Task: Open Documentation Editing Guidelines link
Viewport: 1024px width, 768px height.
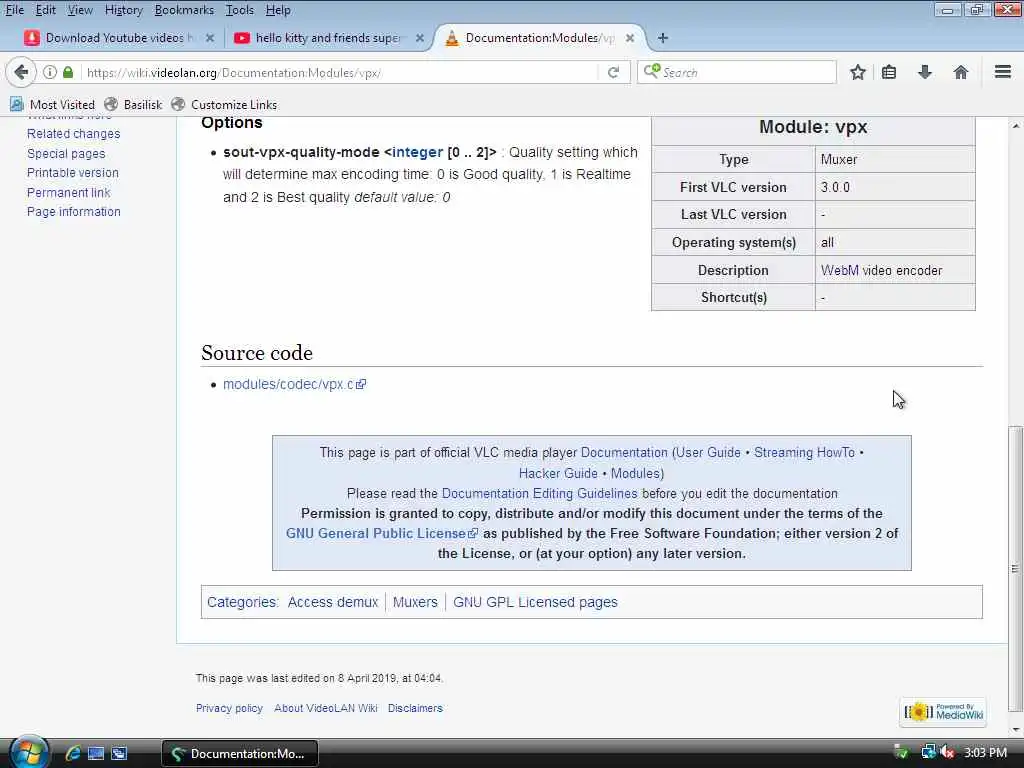Action: click(539, 494)
